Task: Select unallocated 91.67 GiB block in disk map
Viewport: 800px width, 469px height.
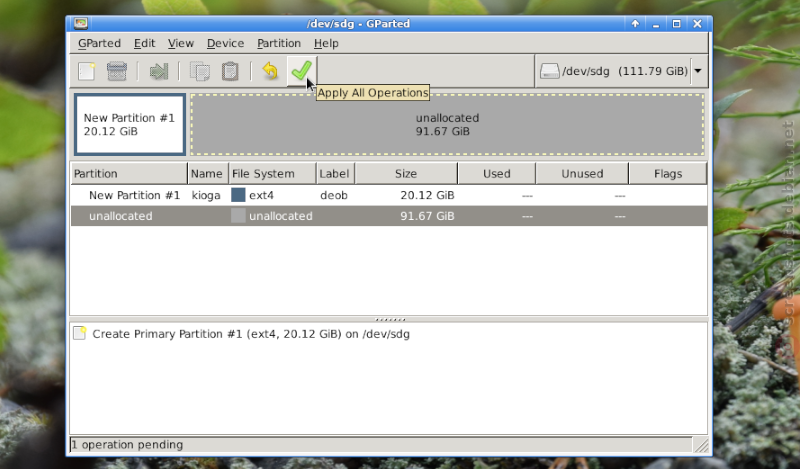Action: 447,125
